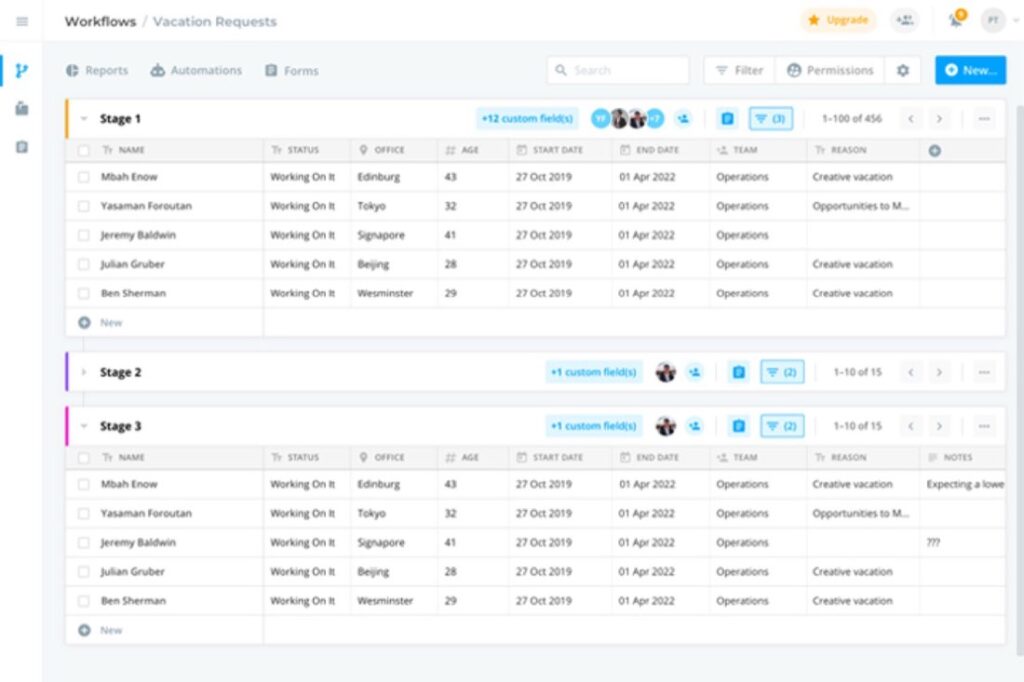
Task: Add member icon in Stage 1 header
Action: 683,119
